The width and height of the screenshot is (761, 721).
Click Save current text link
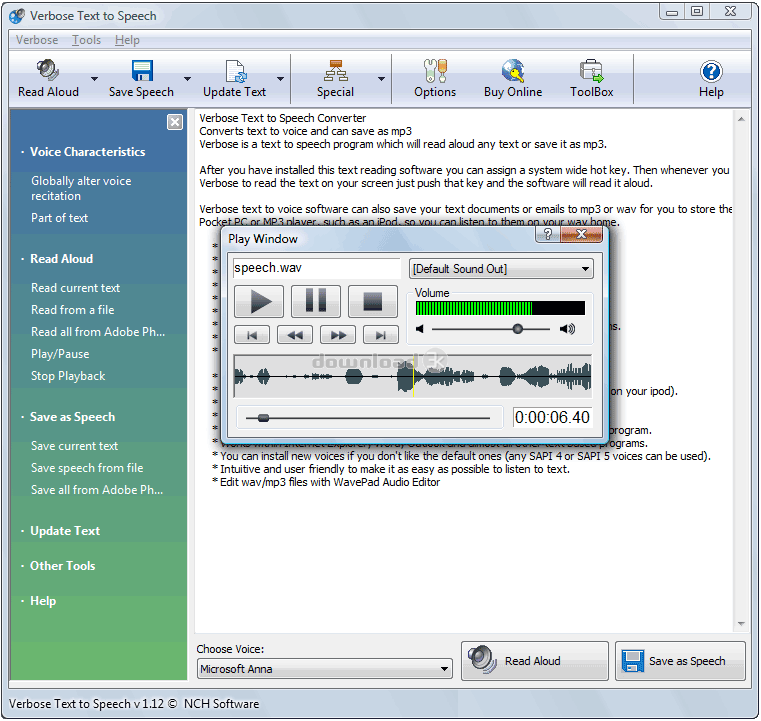(75, 446)
